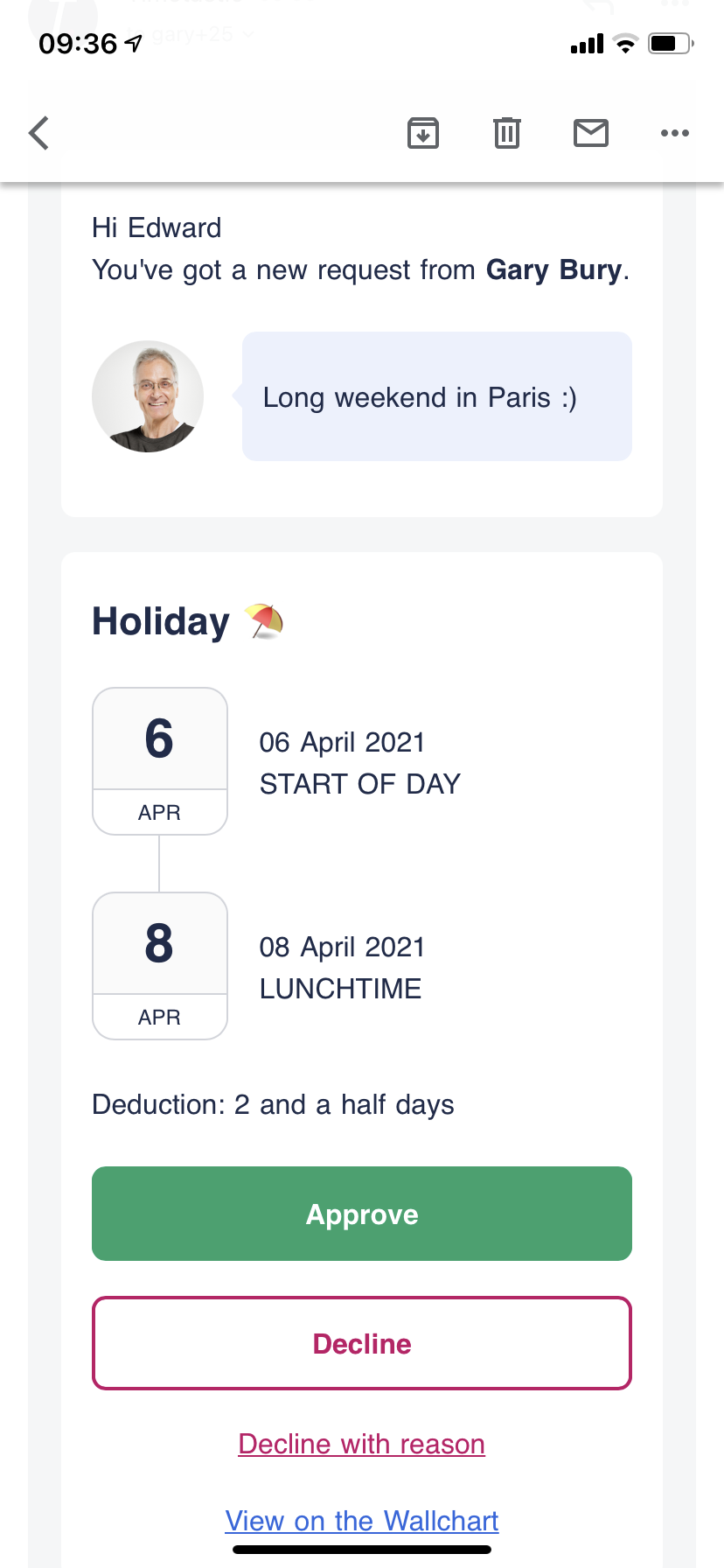The image size is (724, 1568).
Task: Approve the holiday request
Action: tap(362, 1214)
